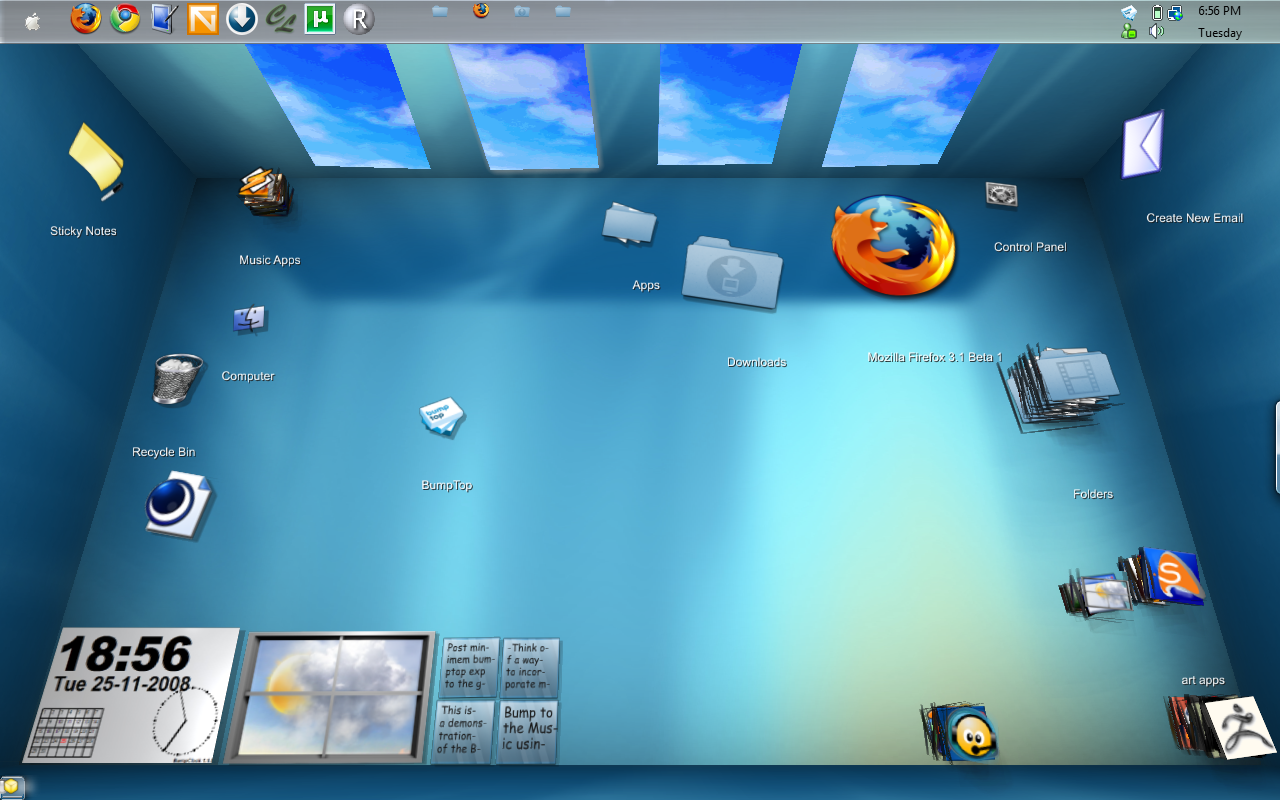This screenshot has height=800, width=1280.
Task: Open the Control Panel icon
Action: click(1001, 195)
